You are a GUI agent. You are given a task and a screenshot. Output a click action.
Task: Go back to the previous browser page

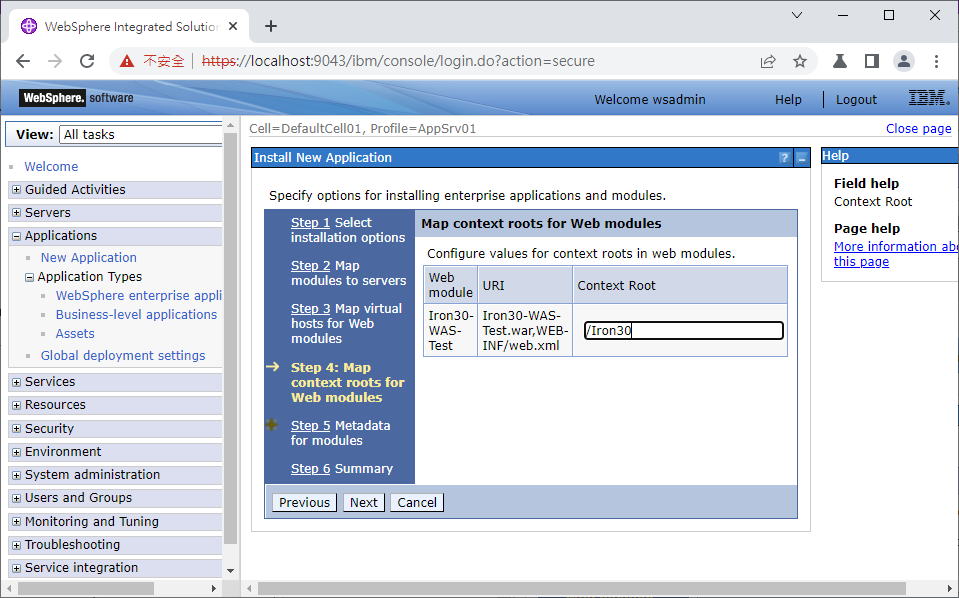23,61
